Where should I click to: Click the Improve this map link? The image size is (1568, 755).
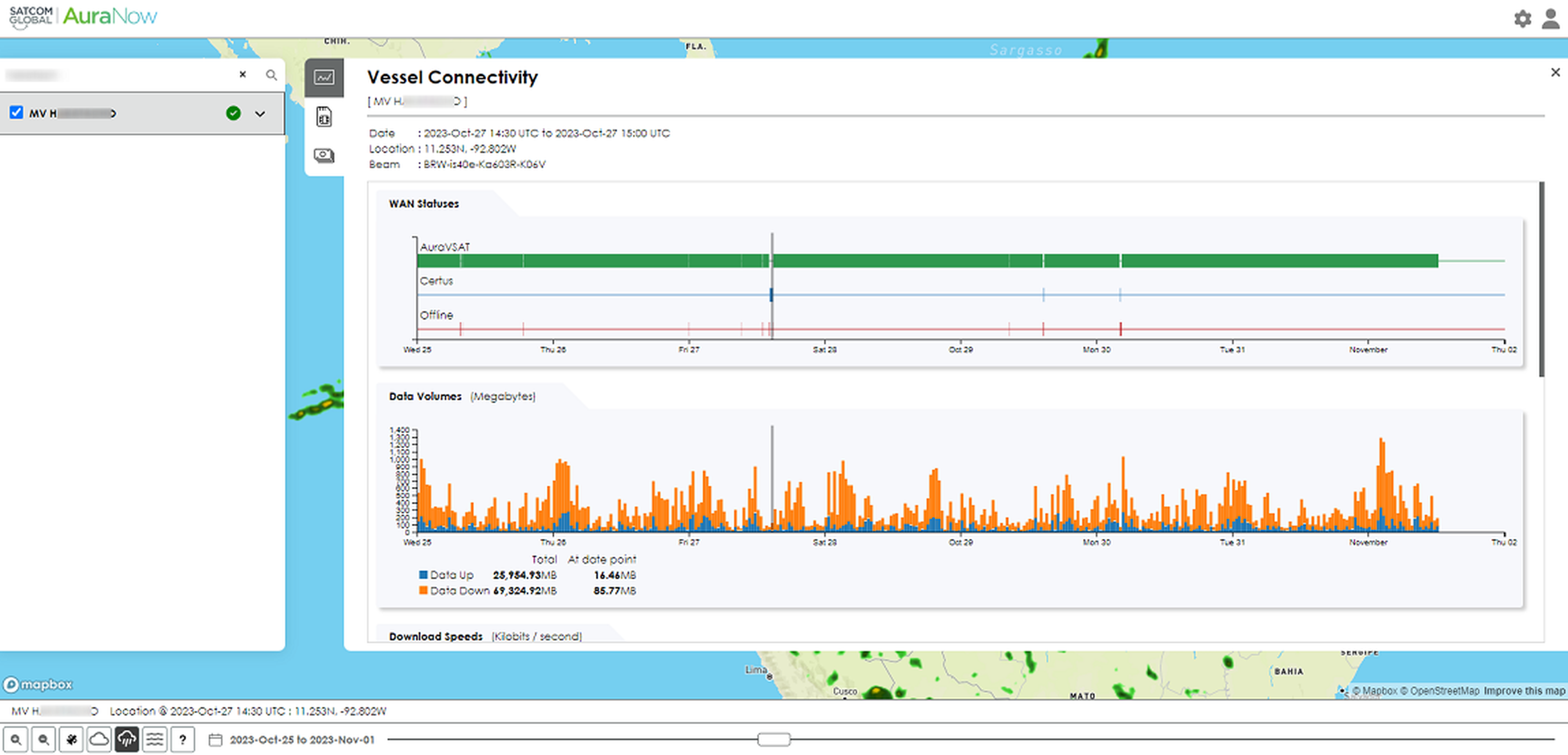click(1523, 690)
